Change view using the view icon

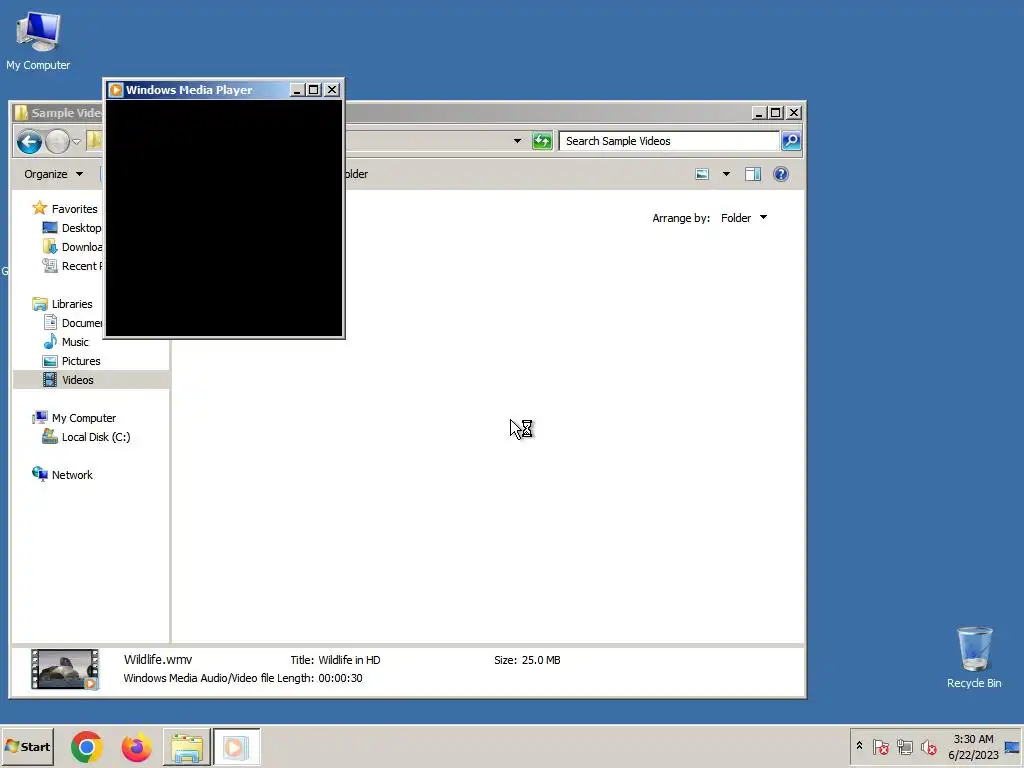click(x=702, y=174)
